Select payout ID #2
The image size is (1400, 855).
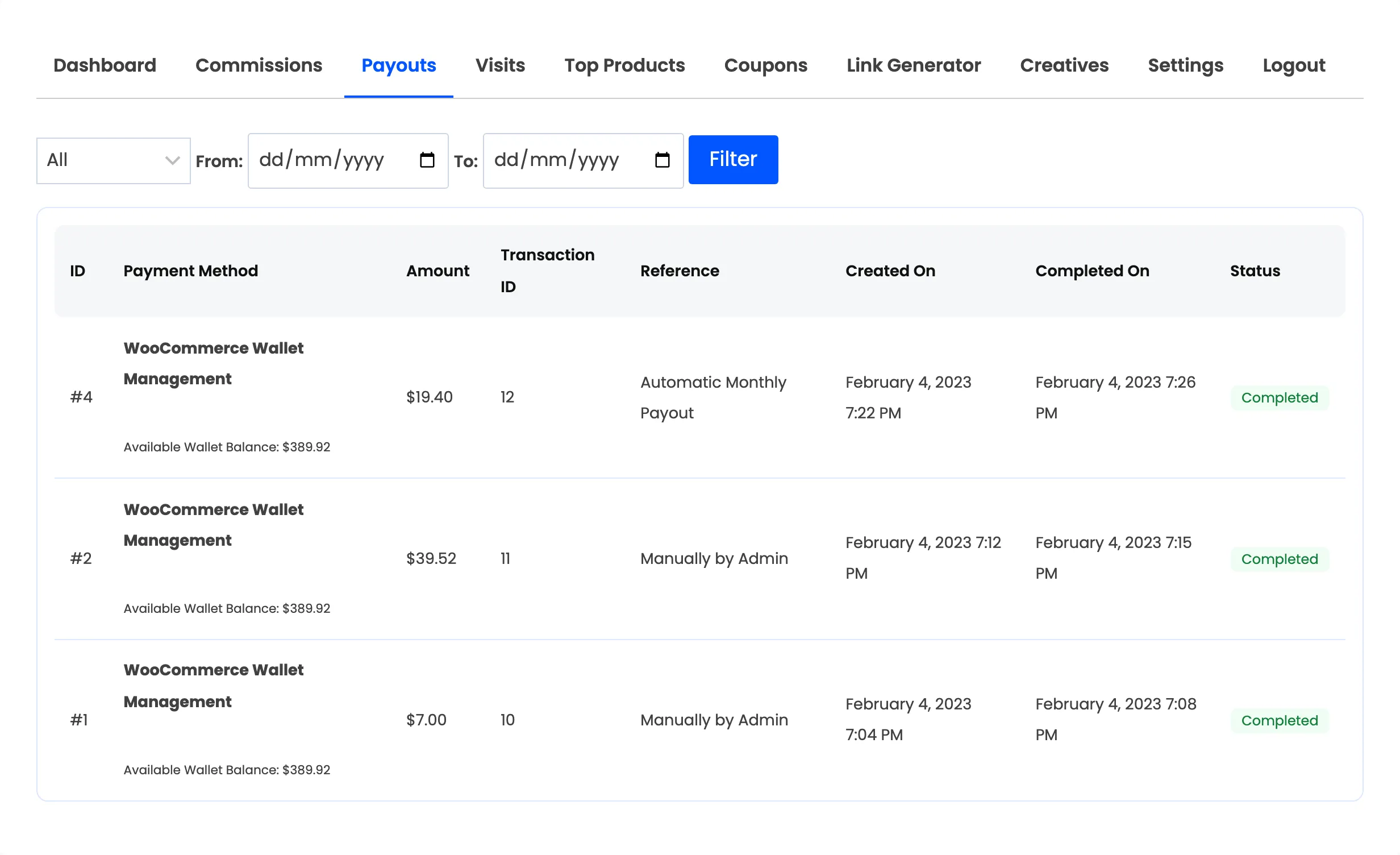(x=81, y=558)
